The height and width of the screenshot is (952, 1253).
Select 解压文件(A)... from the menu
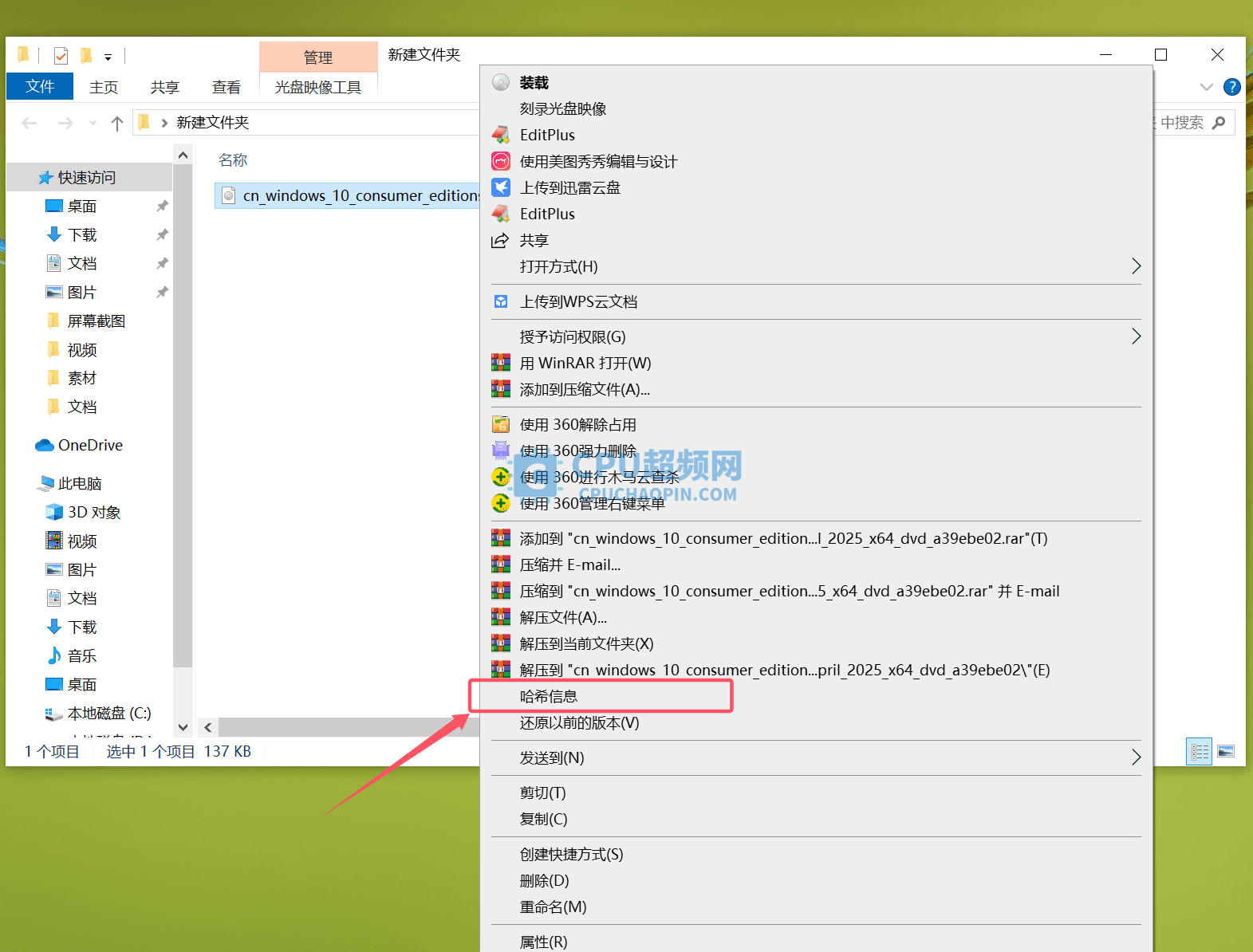563,617
